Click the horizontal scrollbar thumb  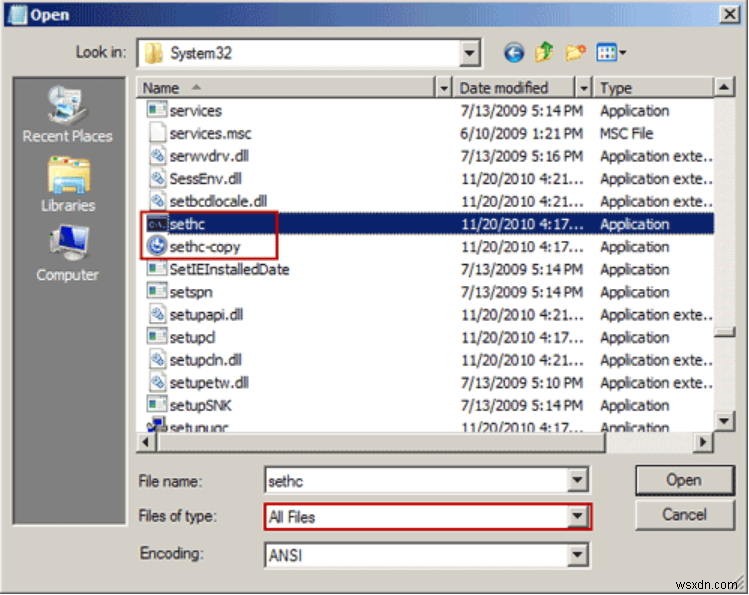point(381,443)
